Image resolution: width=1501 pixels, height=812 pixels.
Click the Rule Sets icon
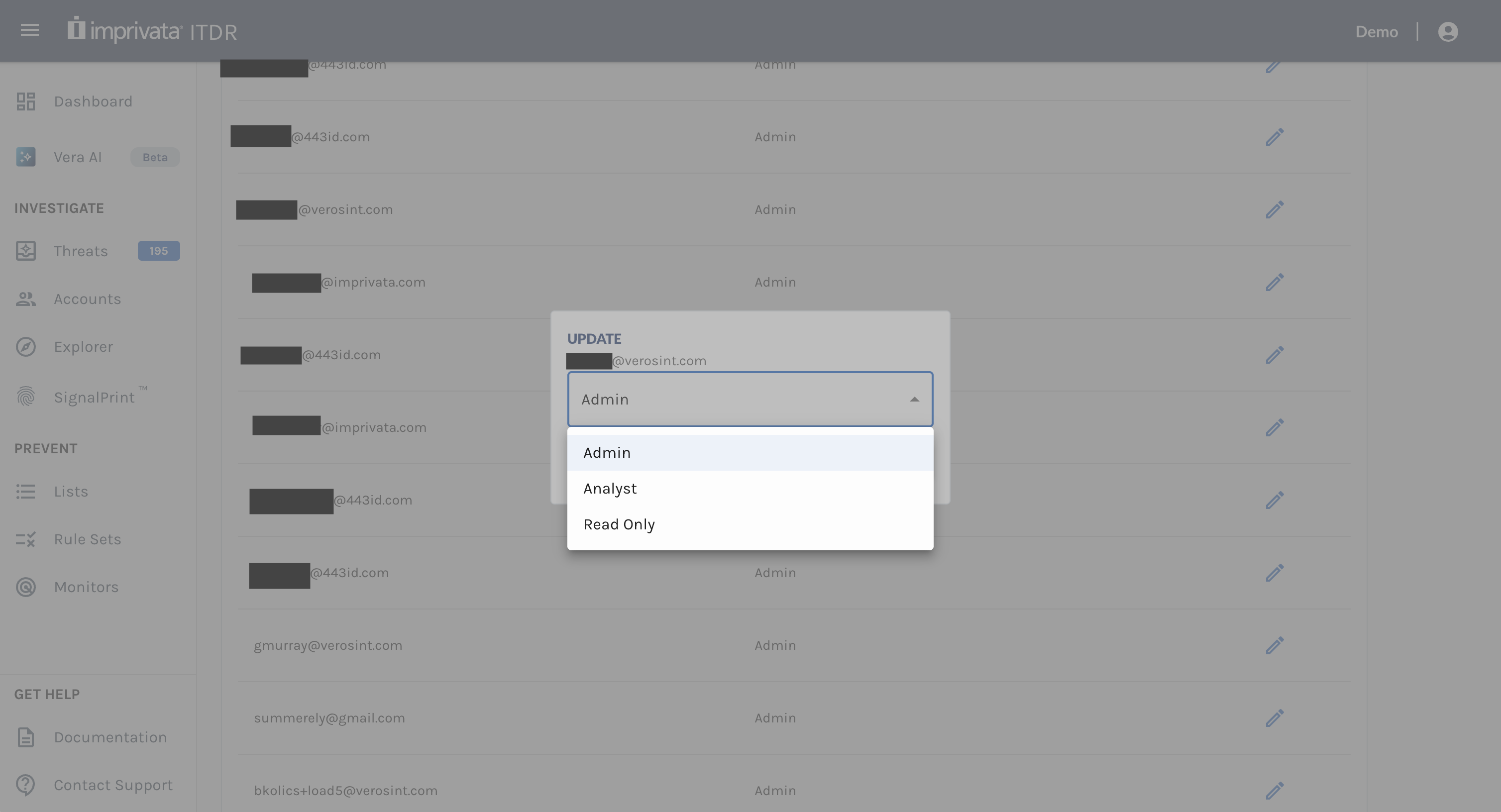[x=26, y=539]
